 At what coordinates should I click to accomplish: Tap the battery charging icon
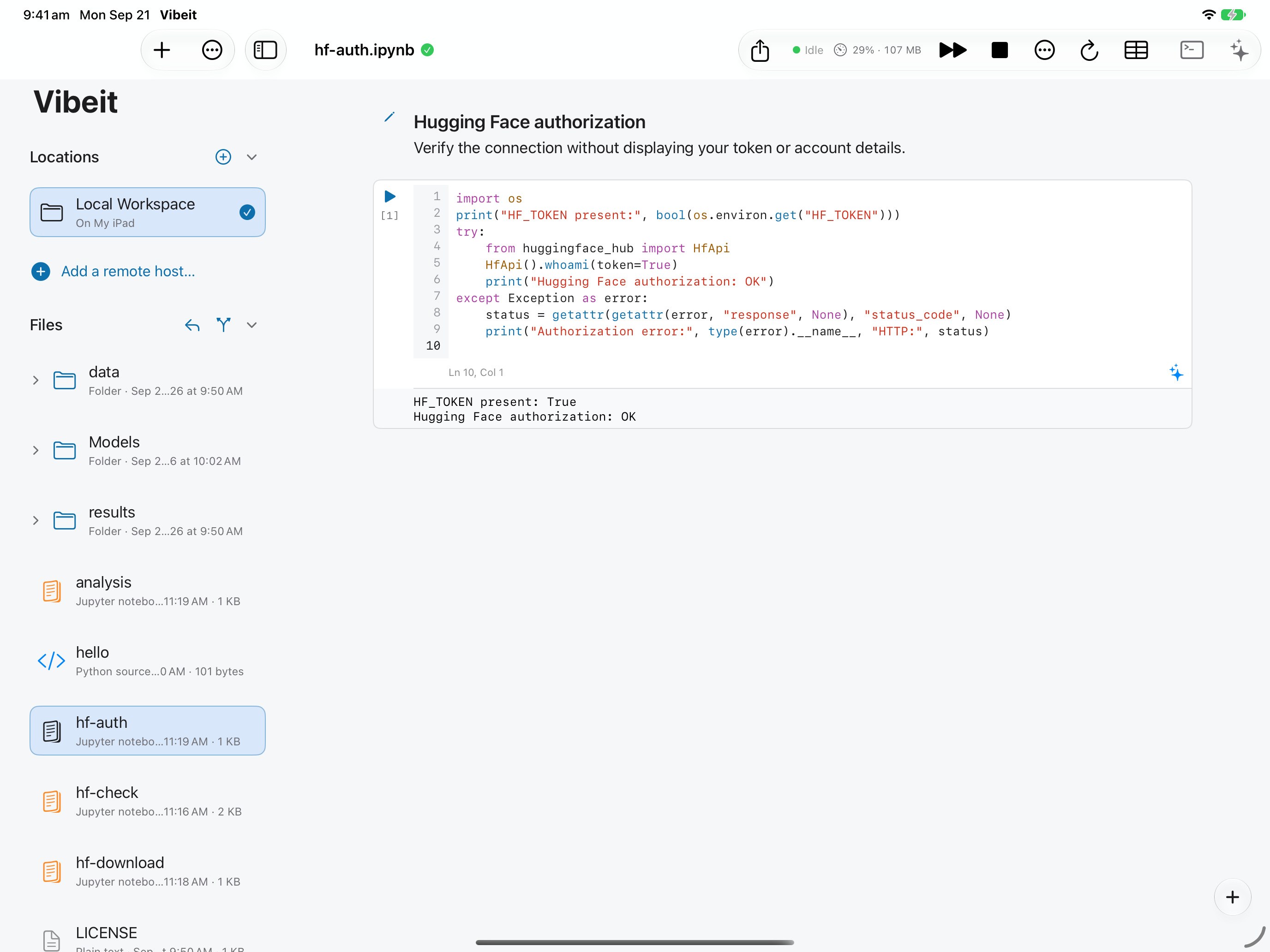1233,15
